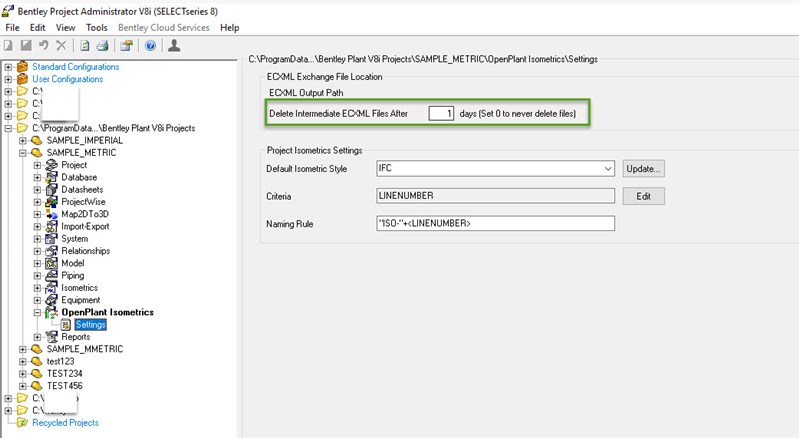Click the New document toolbar icon
799x438 pixels.
click(x=8, y=46)
